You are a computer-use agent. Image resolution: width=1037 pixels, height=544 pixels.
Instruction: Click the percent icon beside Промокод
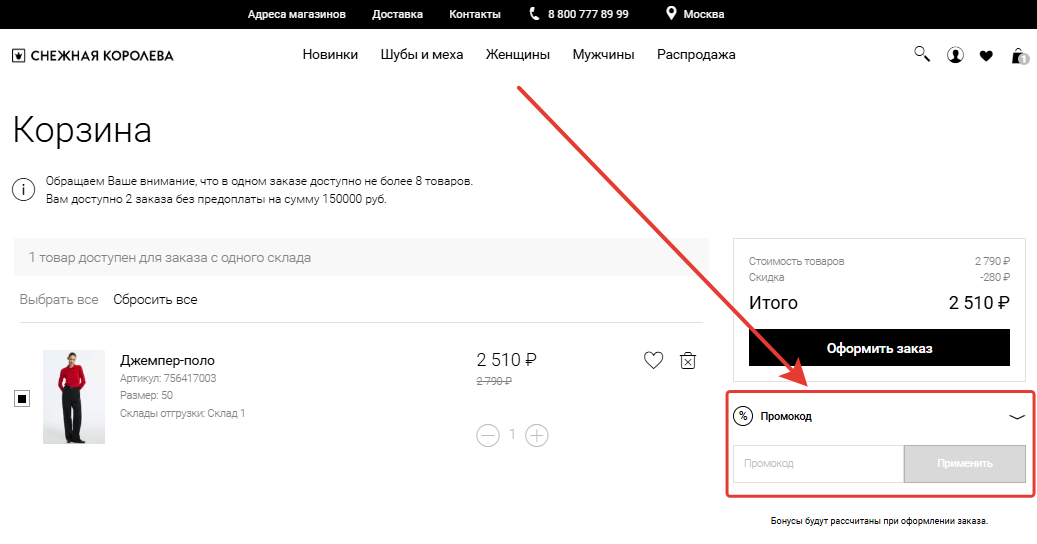click(743, 416)
